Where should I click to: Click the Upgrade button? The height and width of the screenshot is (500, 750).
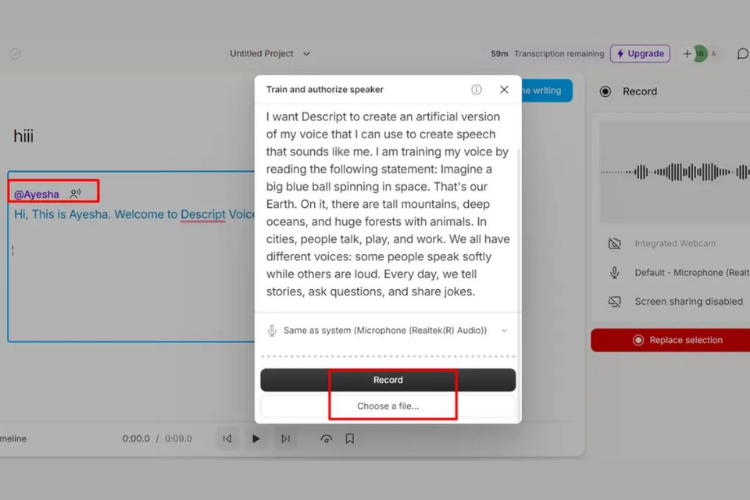click(640, 54)
